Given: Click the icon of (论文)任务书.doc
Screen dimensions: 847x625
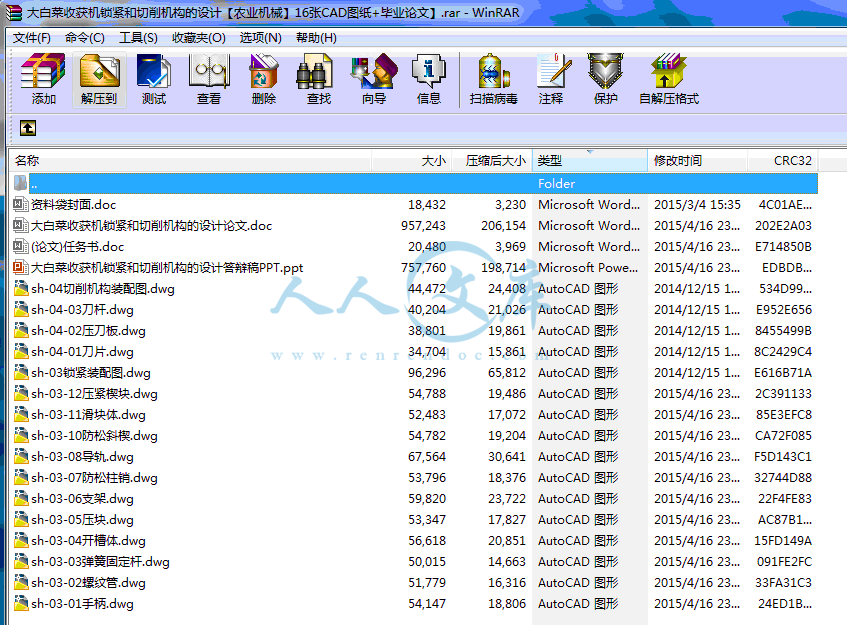Looking at the screenshot, I should tap(21, 246).
